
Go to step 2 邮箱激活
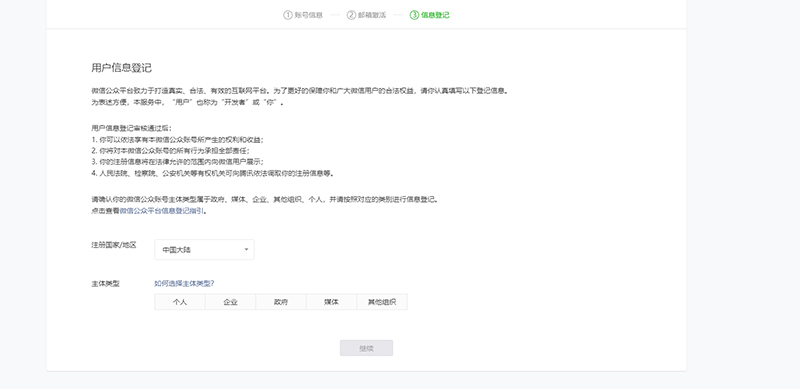[366, 15]
